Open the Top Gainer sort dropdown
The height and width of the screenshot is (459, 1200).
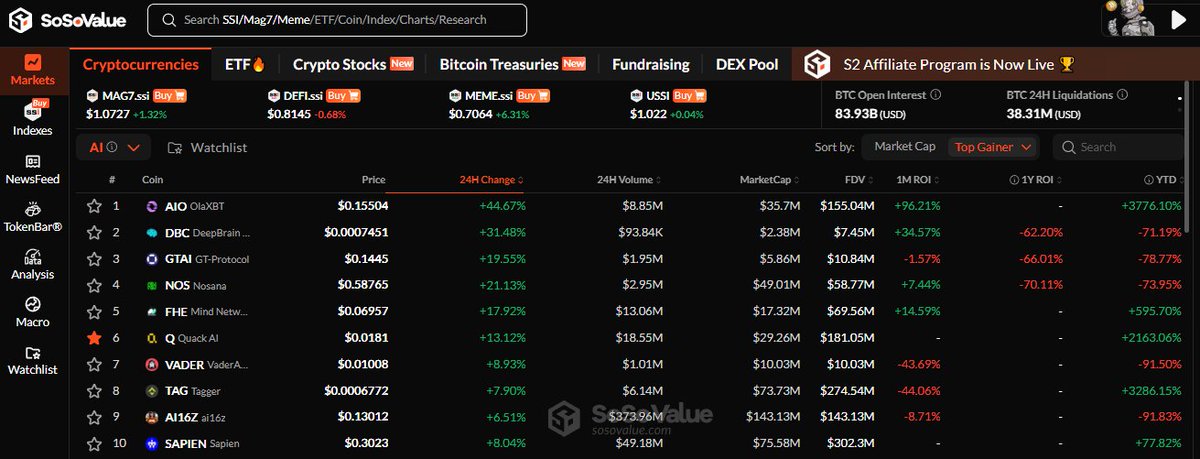click(993, 147)
